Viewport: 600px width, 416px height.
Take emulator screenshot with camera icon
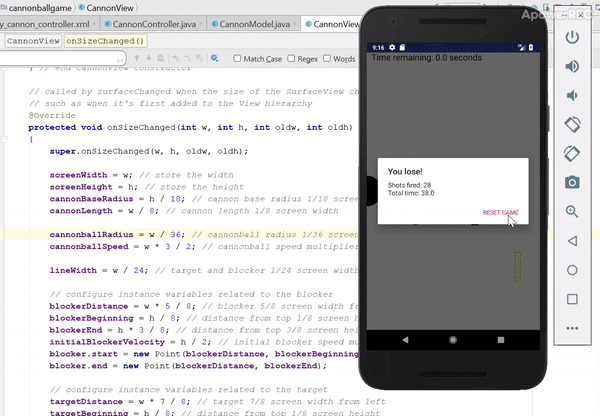(x=572, y=182)
